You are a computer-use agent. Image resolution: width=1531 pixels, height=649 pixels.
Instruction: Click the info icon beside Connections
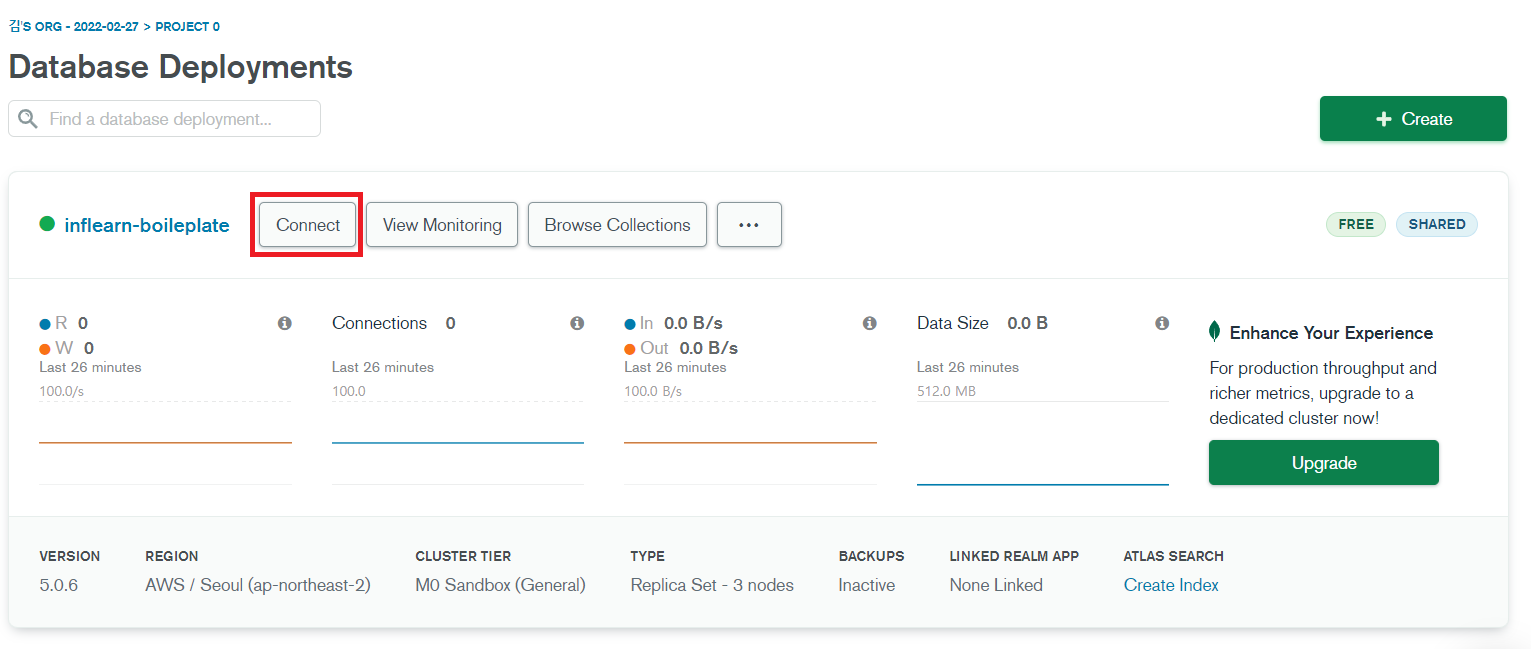click(577, 324)
